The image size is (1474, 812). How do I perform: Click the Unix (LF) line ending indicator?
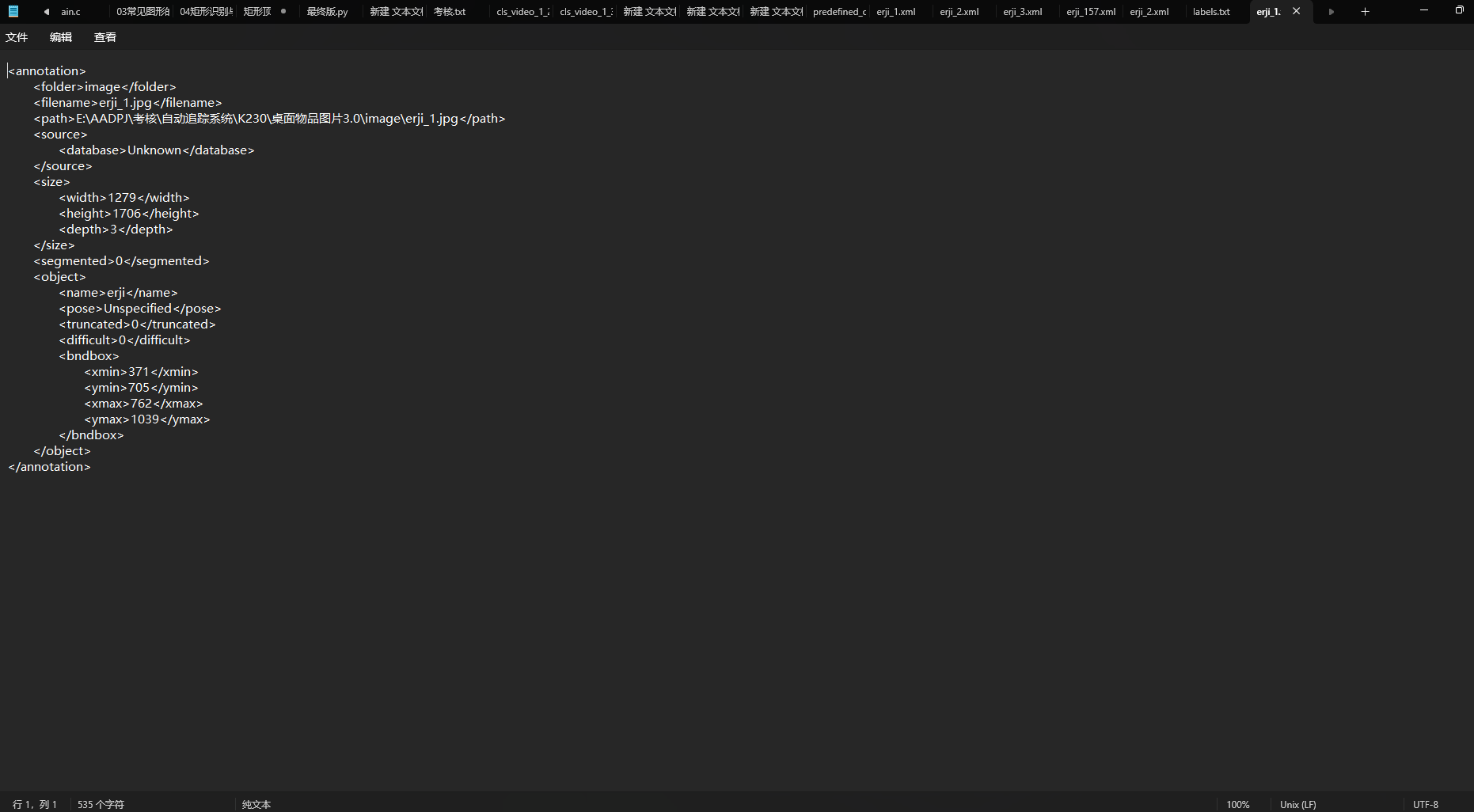point(1297,804)
